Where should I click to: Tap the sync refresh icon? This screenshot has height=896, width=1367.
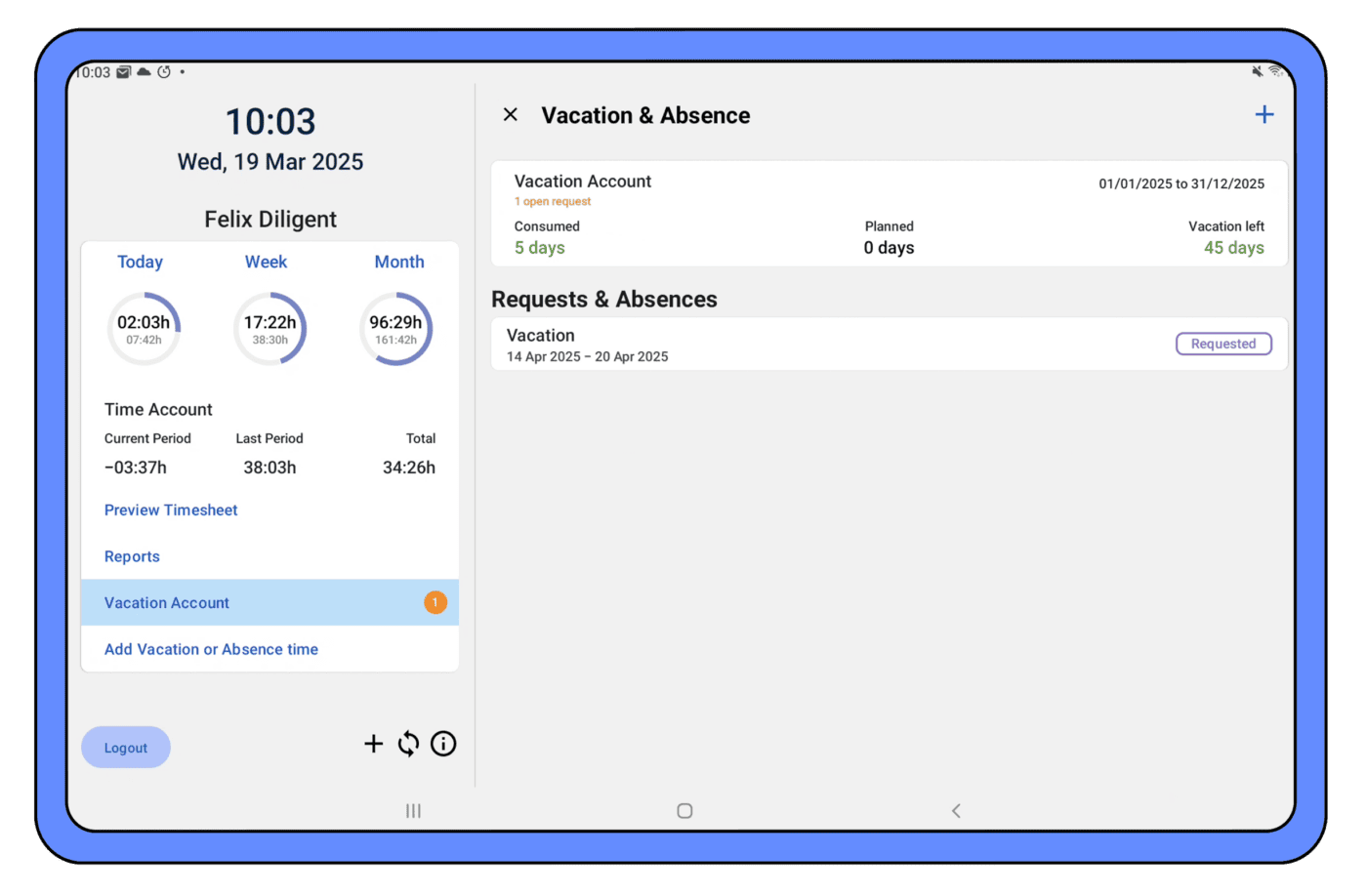point(408,744)
